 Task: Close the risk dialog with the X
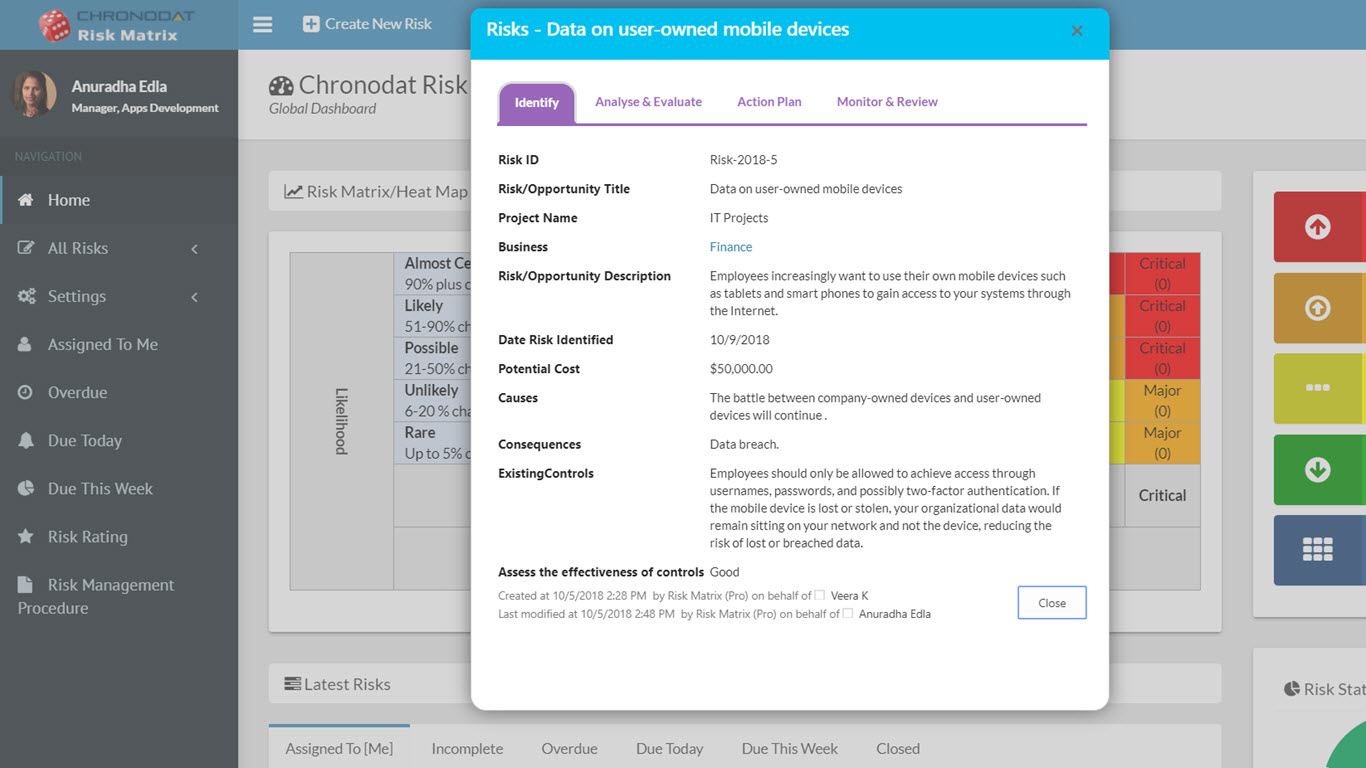[1077, 31]
